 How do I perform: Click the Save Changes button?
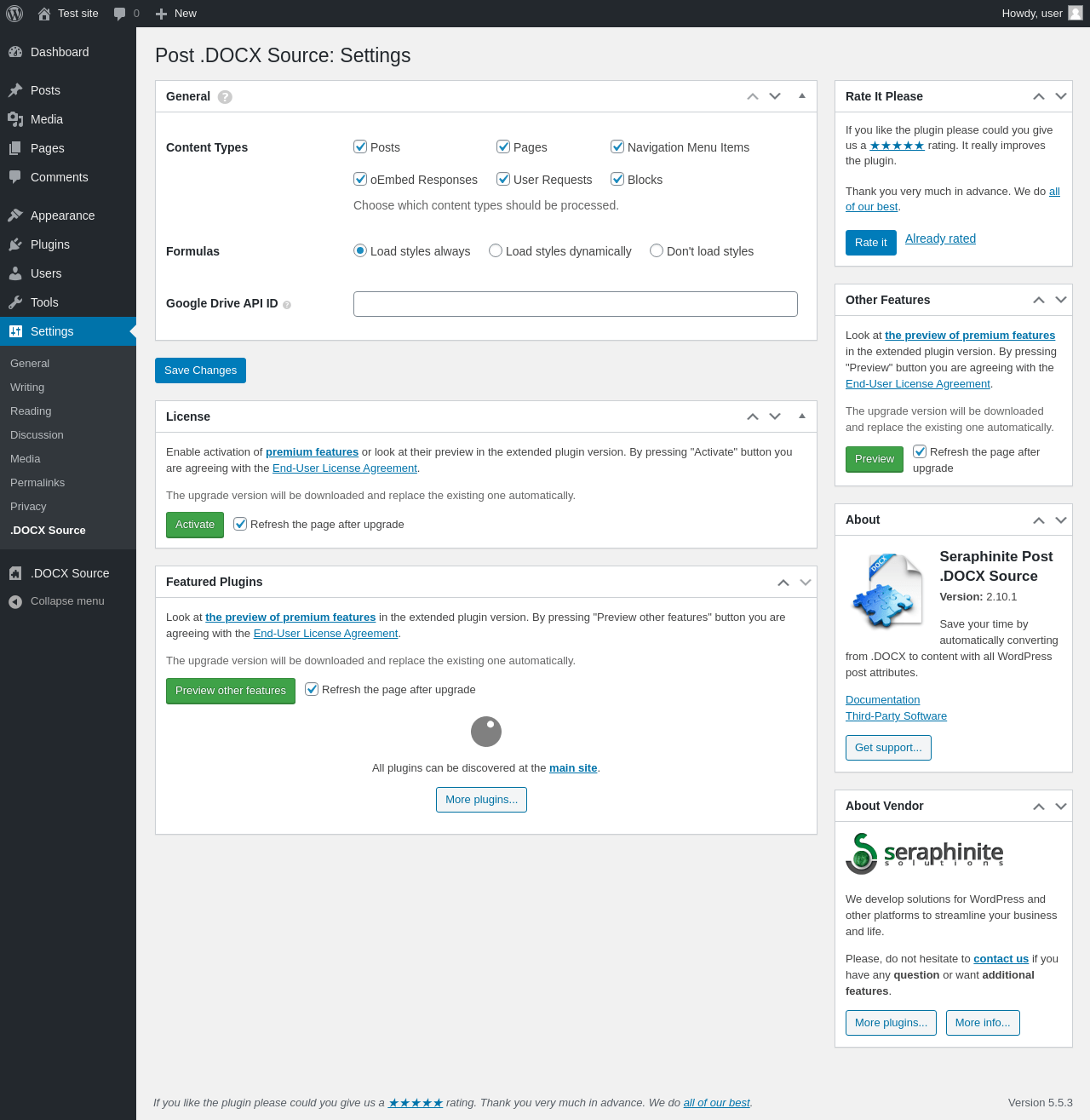click(200, 370)
